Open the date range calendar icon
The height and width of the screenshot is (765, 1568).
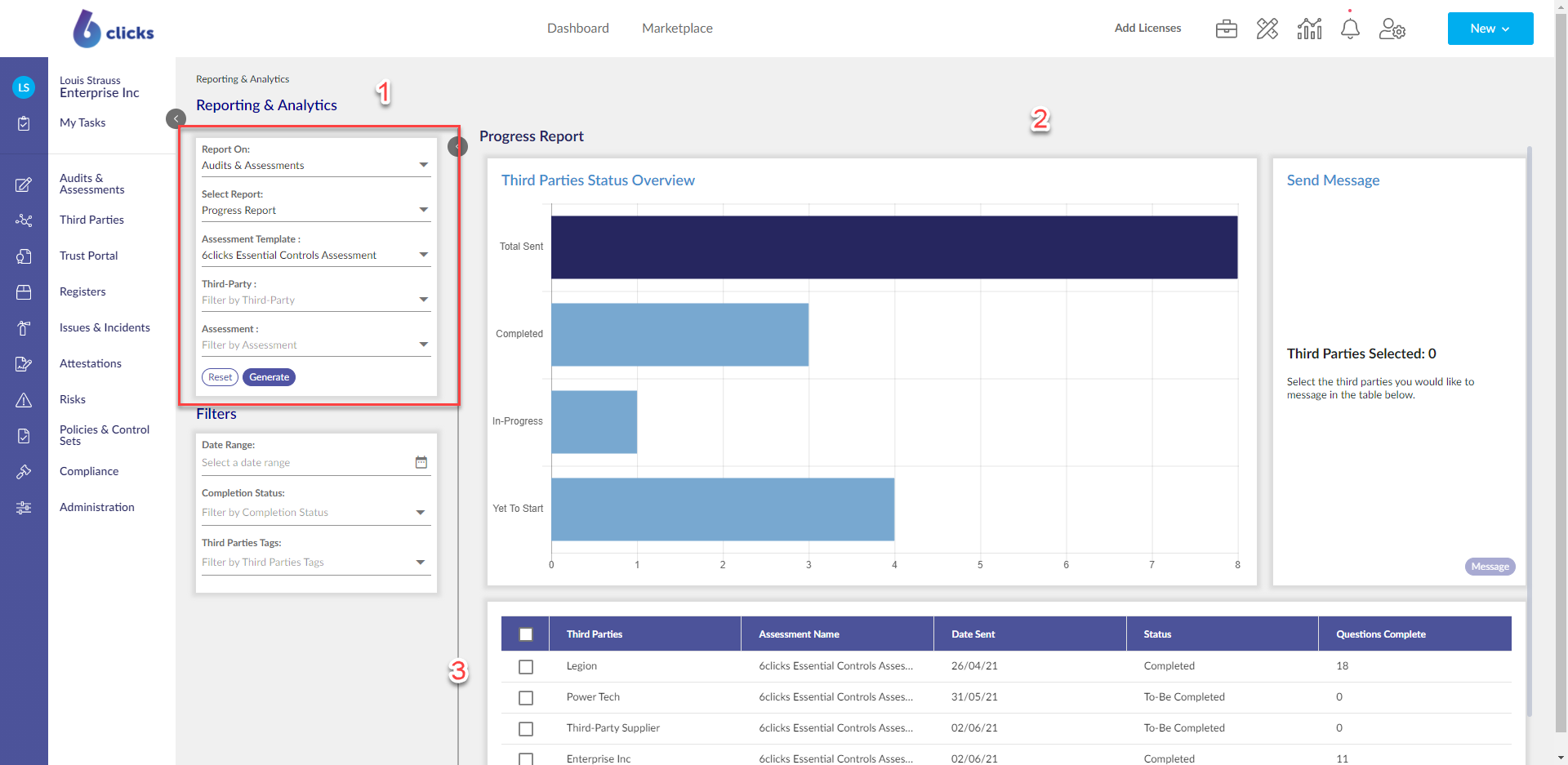click(421, 462)
